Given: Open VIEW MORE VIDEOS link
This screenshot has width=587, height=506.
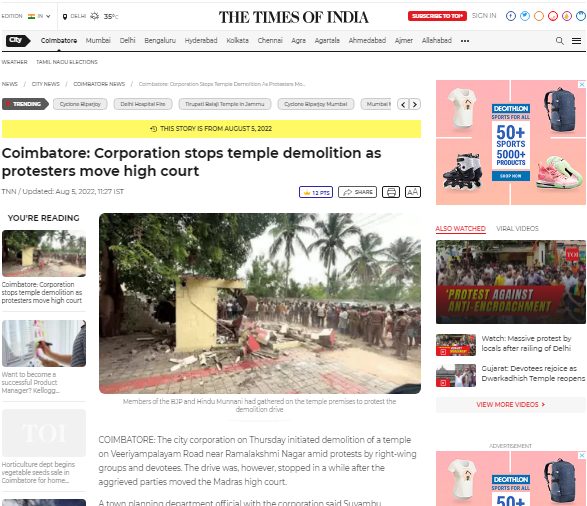Looking at the screenshot, I should click(x=511, y=405).
